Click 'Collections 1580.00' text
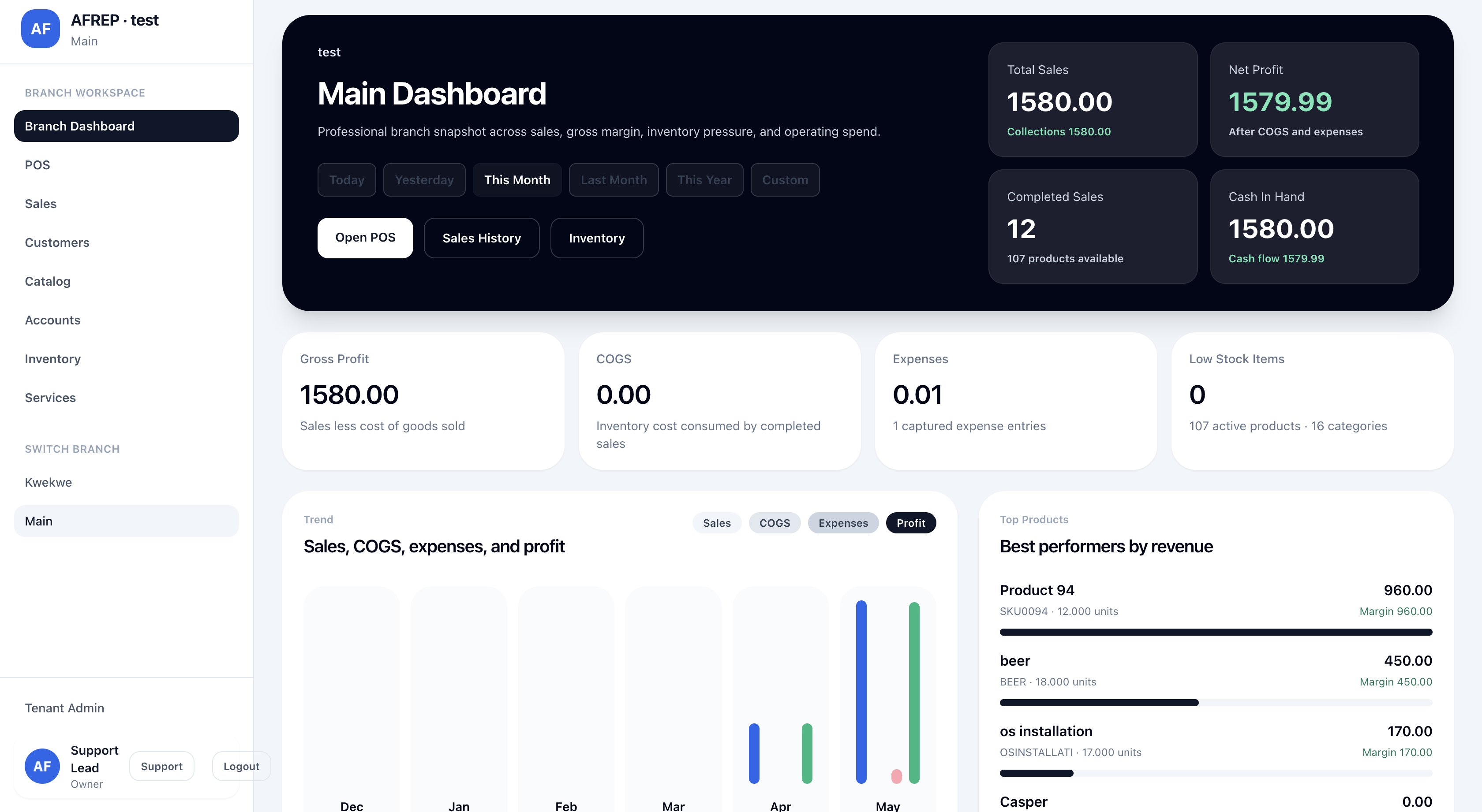The width and height of the screenshot is (1482, 812). pos(1059,132)
